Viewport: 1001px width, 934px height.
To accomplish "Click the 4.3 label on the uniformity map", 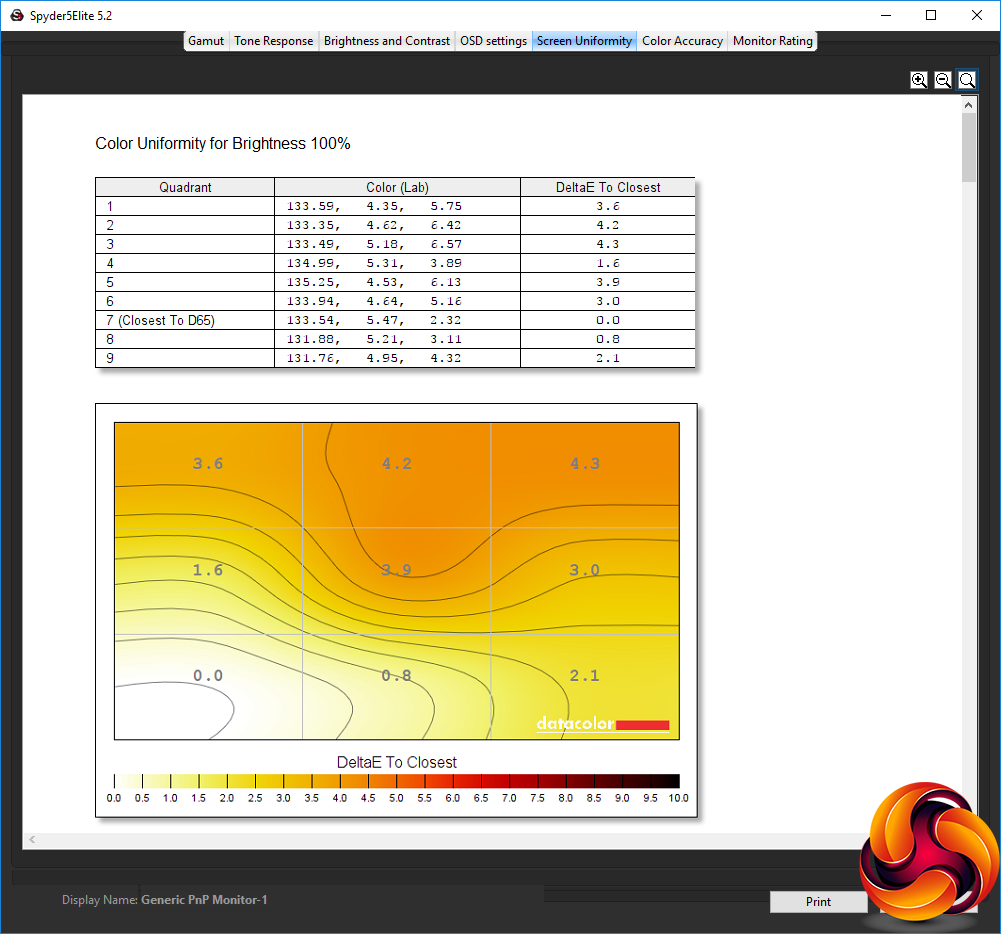I will (585, 463).
